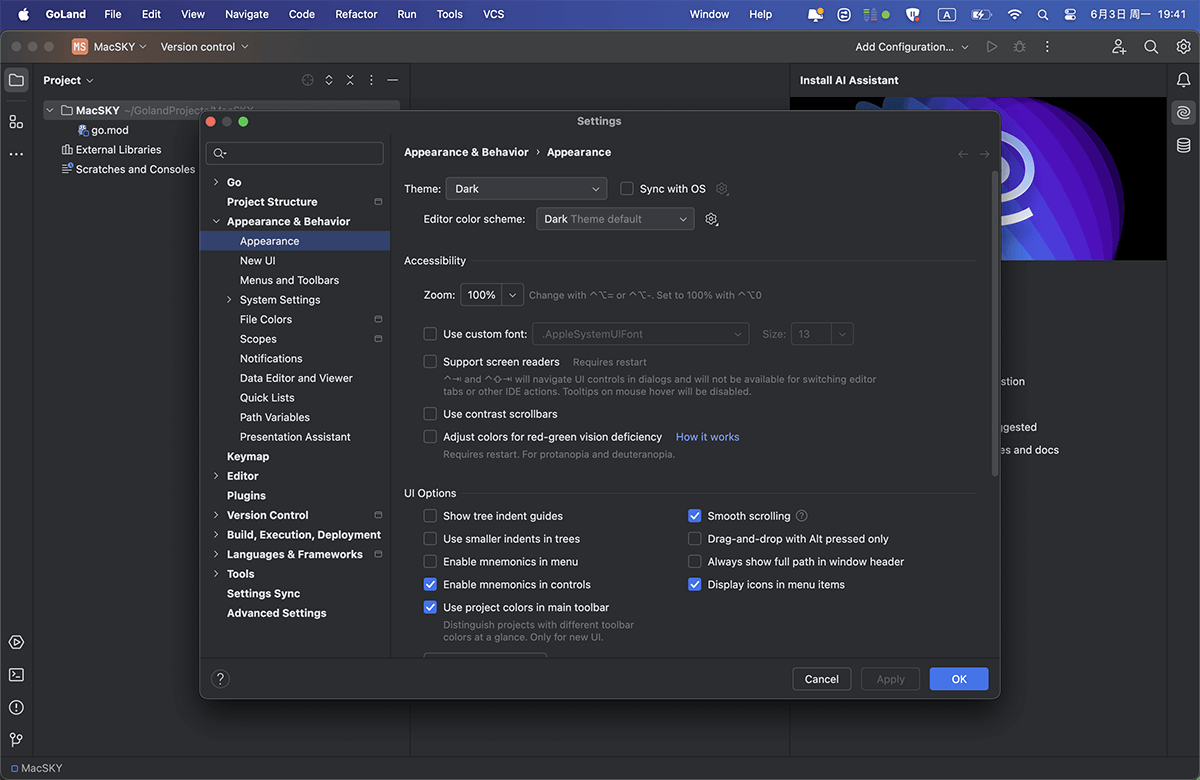Image resolution: width=1200 pixels, height=780 pixels.
Task: Open the Editor color scheme dropdown
Action: pos(615,219)
